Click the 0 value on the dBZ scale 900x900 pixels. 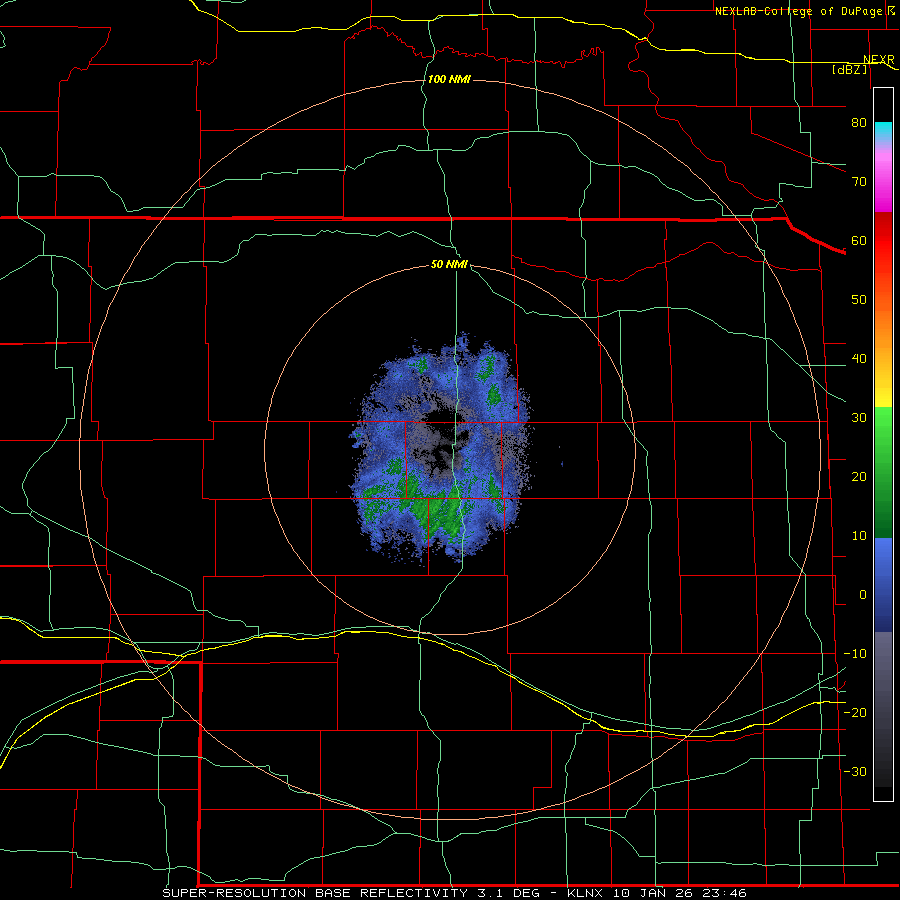click(863, 595)
